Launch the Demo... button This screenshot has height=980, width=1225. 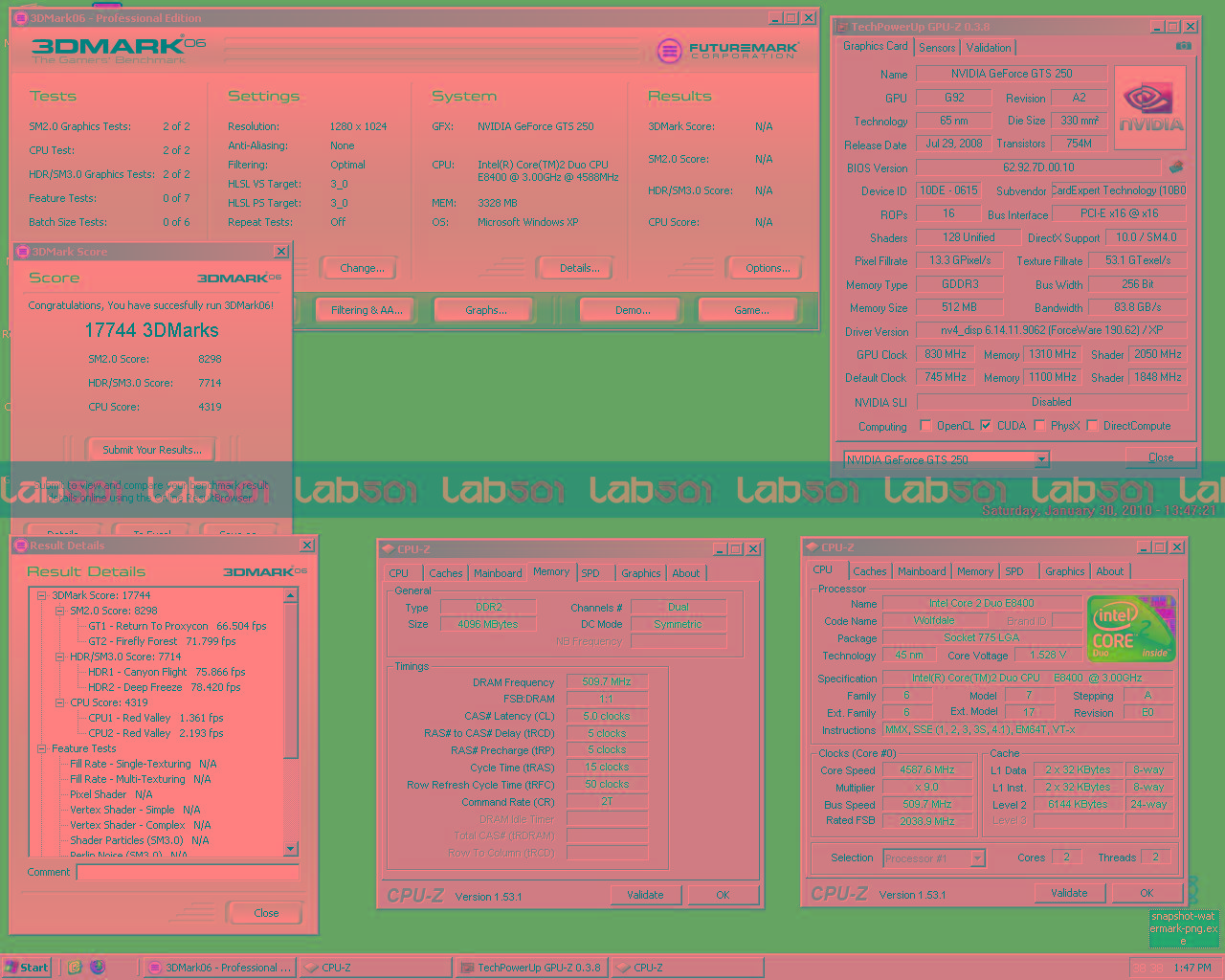click(633, 310)
